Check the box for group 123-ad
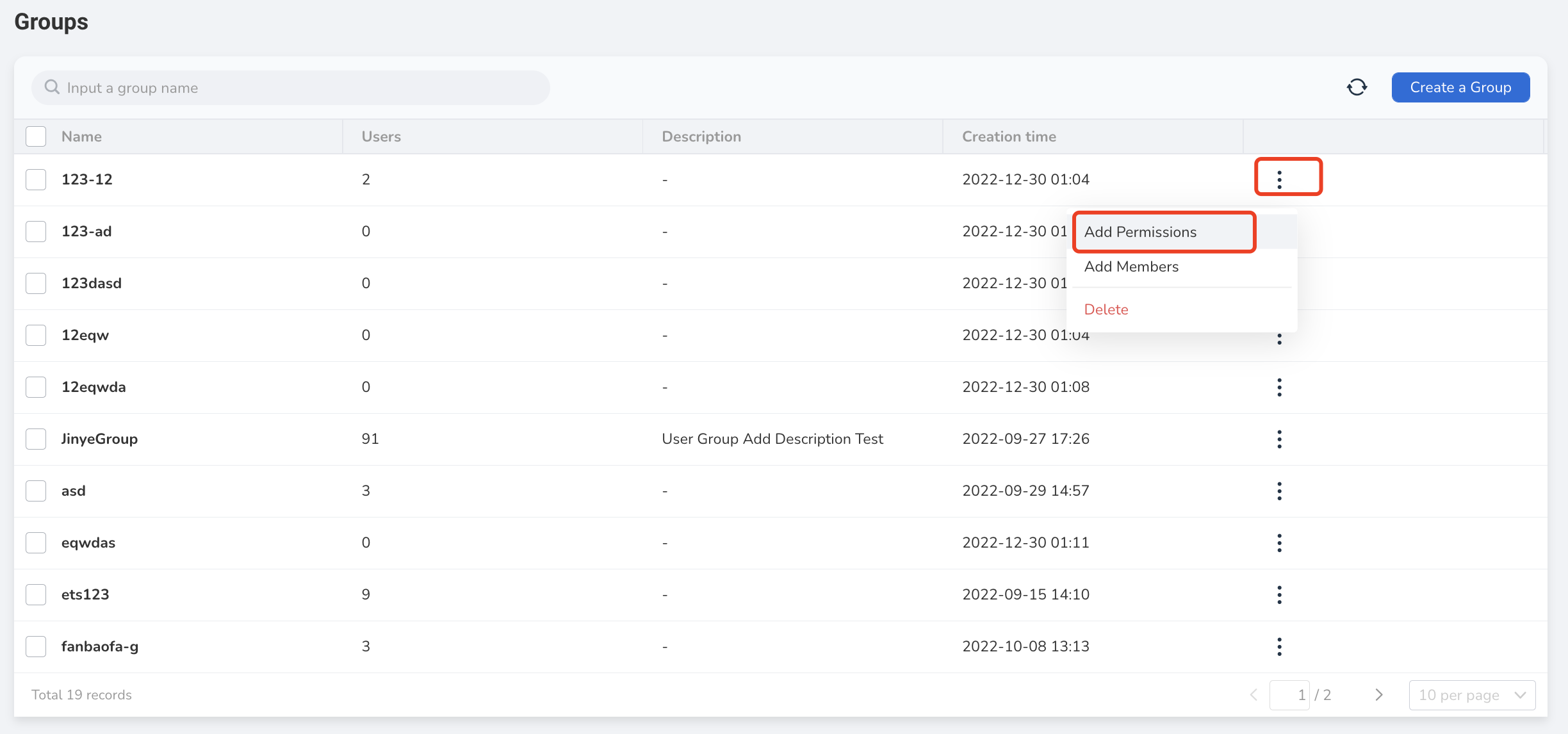 click(x=36, y=231)
